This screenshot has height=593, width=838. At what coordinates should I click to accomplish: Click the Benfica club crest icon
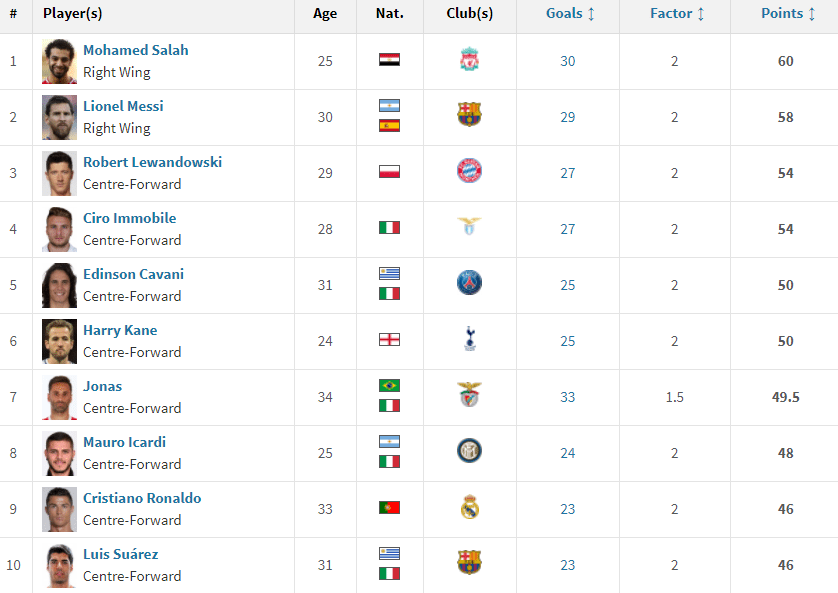point(469,397)
